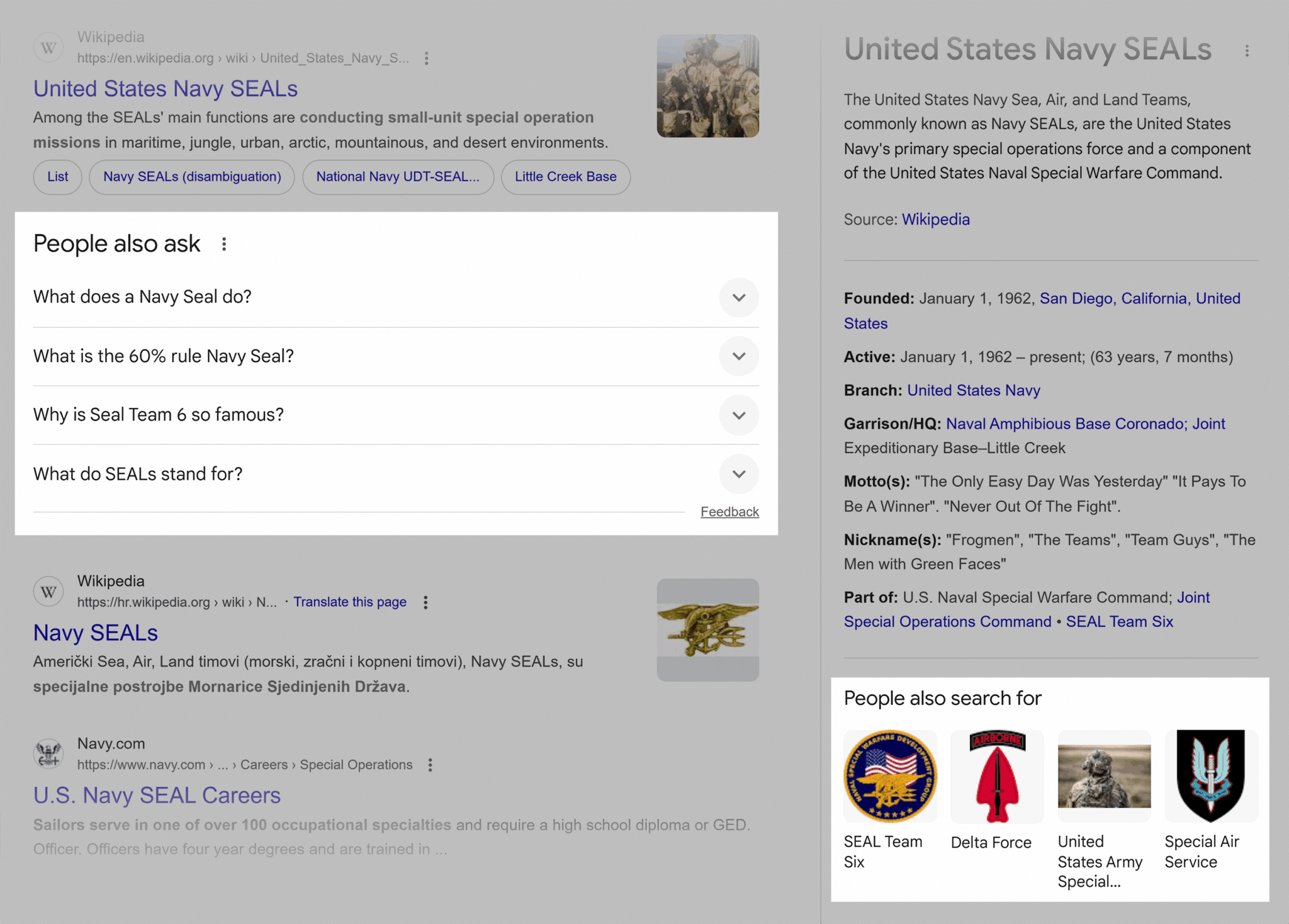Select 'National Navy UDT-SEAL...' chip

398,177
